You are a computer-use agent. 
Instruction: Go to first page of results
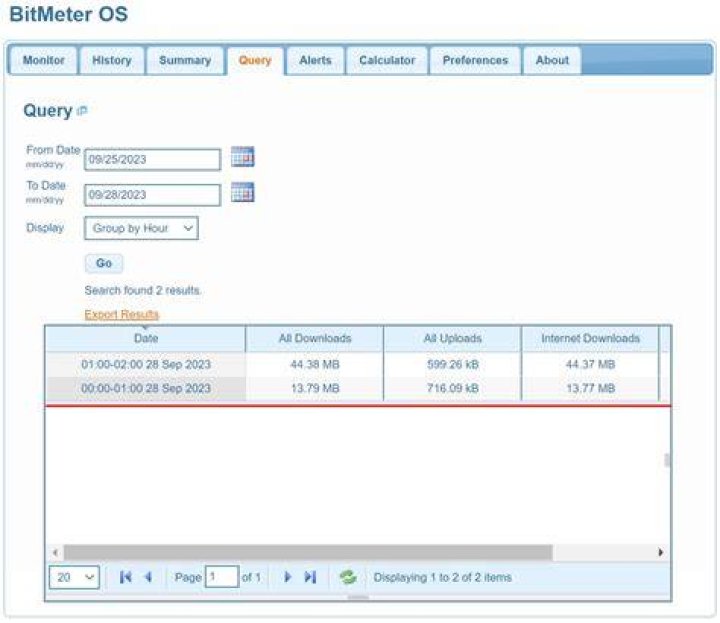click(125, 577)
